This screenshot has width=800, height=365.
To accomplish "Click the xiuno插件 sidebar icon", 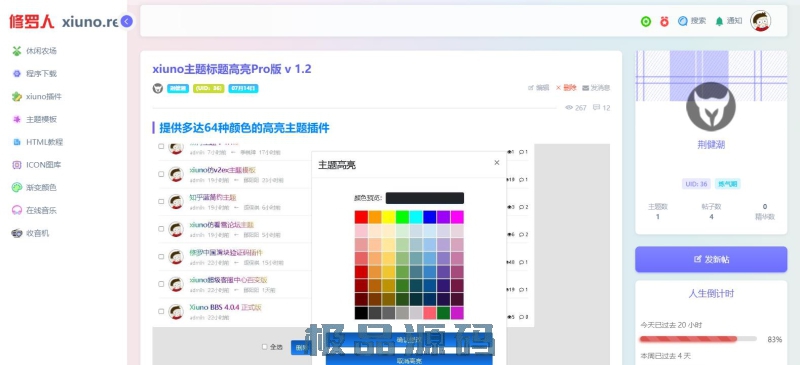I will click(17, 96).
